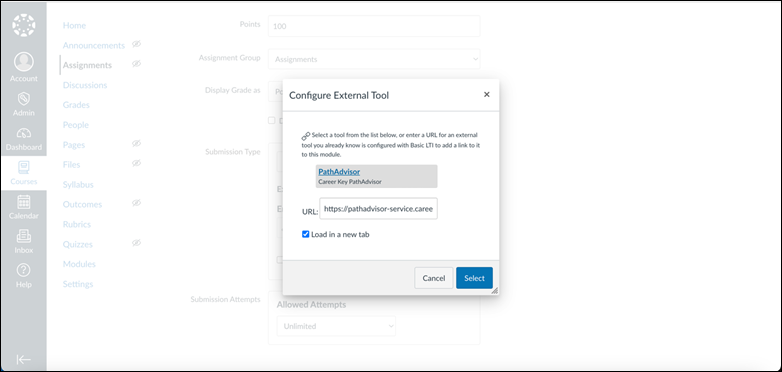Open Rubrics in course navigation
The height and width of the screenshot is (372, 782).
pyautogui.click(x=77, y=224)
